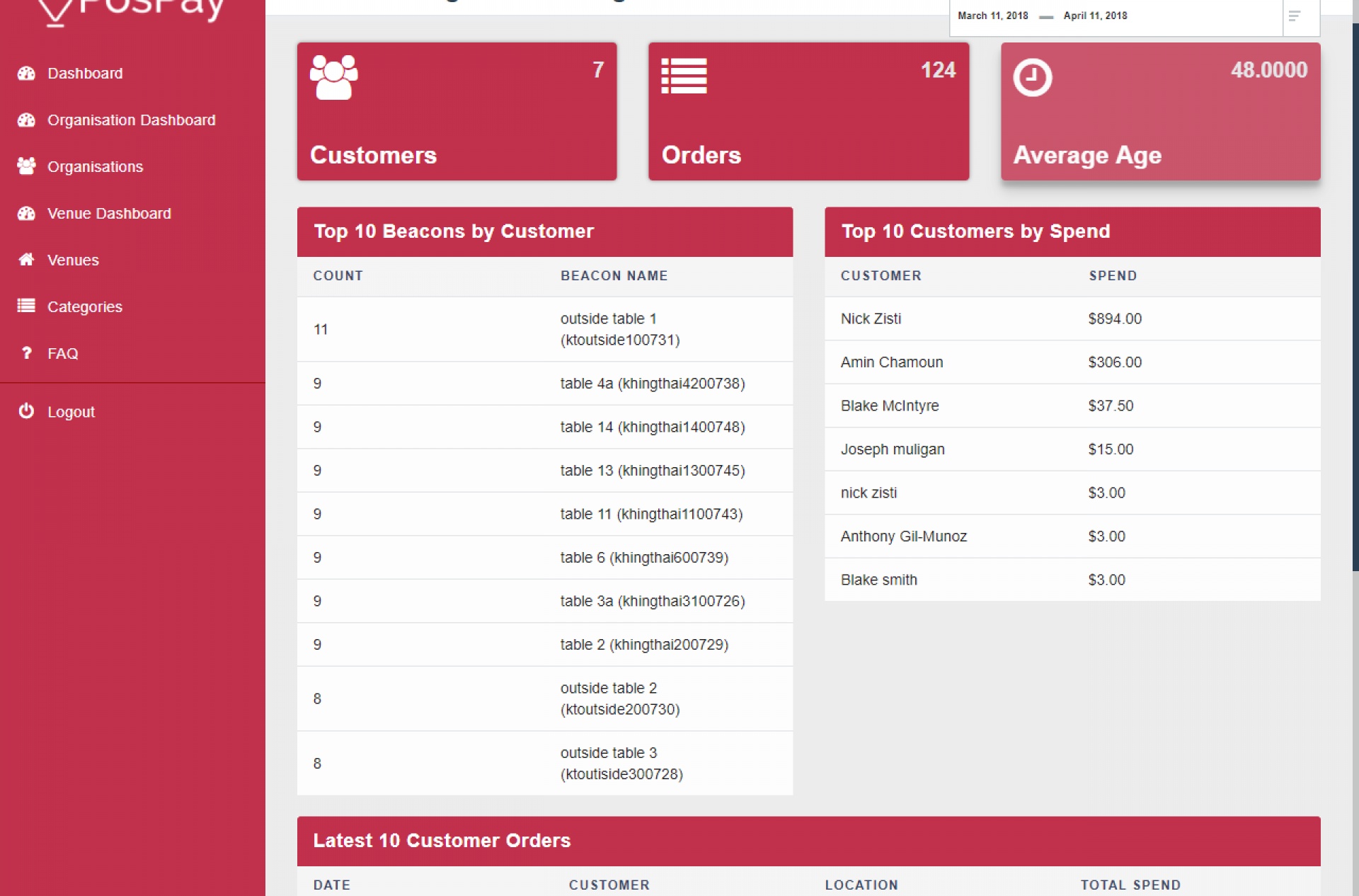Sort orders by DATE column header
The image size is (1359, 896).
tap(331, 885)
